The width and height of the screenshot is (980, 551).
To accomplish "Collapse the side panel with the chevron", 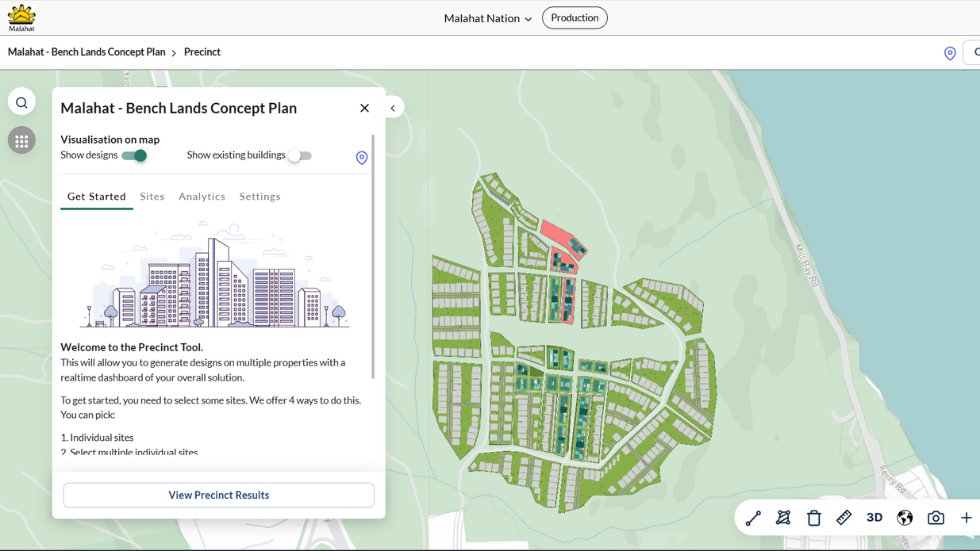I will (x=393, y=108).
